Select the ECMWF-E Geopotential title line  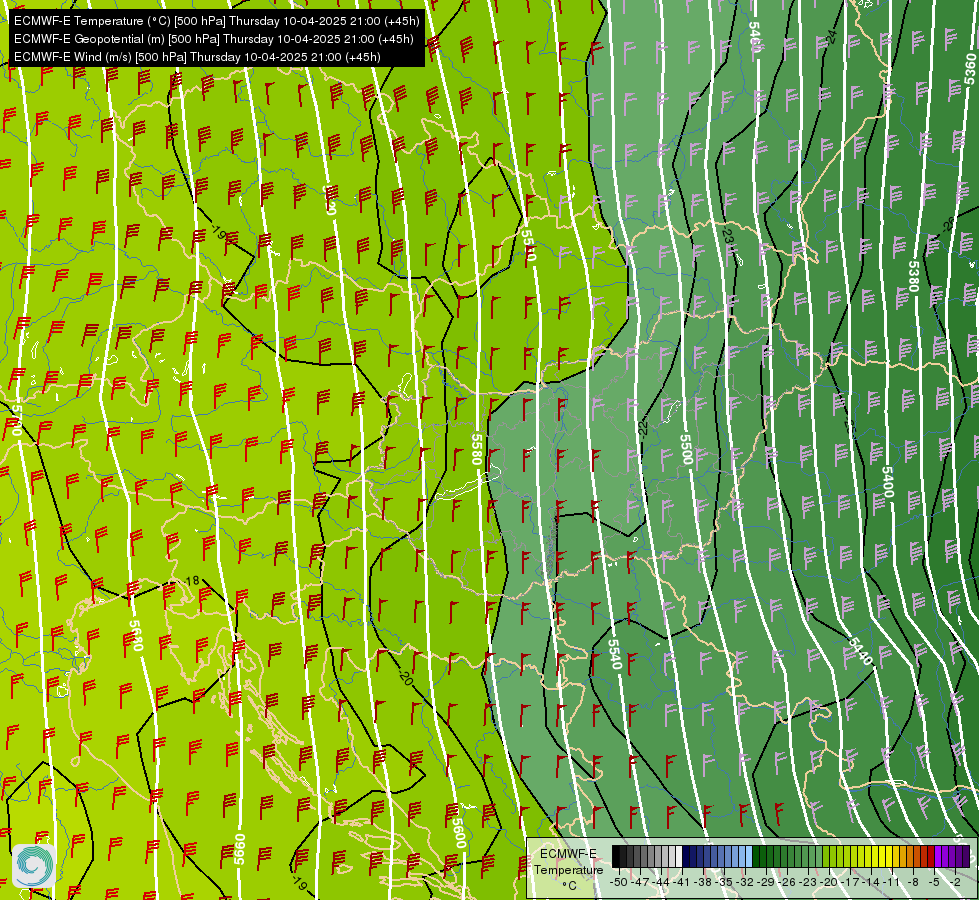tap(214, 39)
